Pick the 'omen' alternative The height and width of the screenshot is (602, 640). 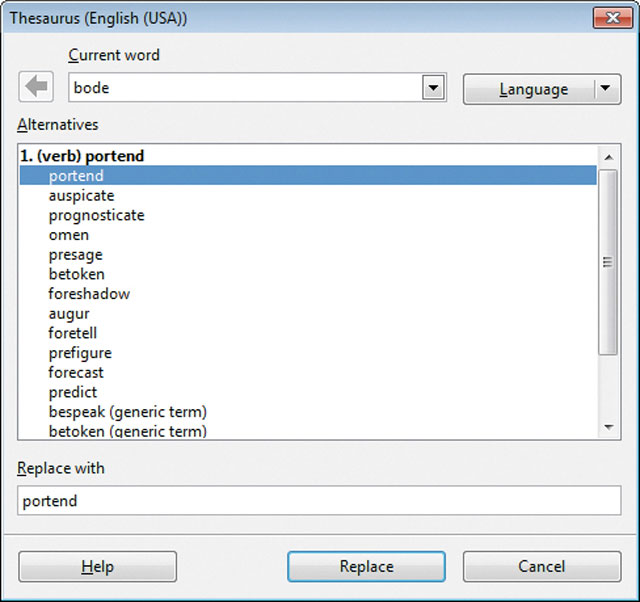click(x=68, y=235)
